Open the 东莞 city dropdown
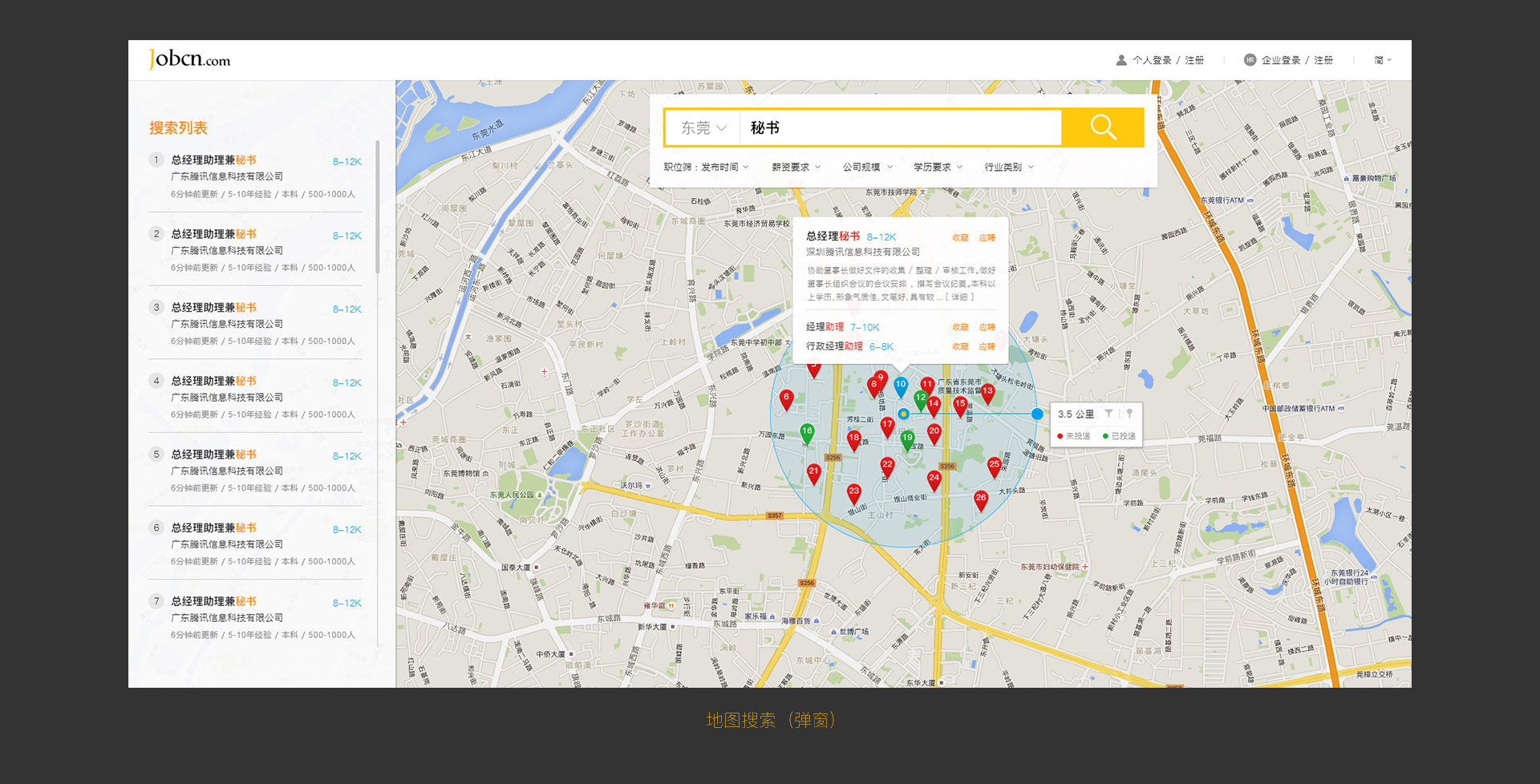 pos(703,128)
